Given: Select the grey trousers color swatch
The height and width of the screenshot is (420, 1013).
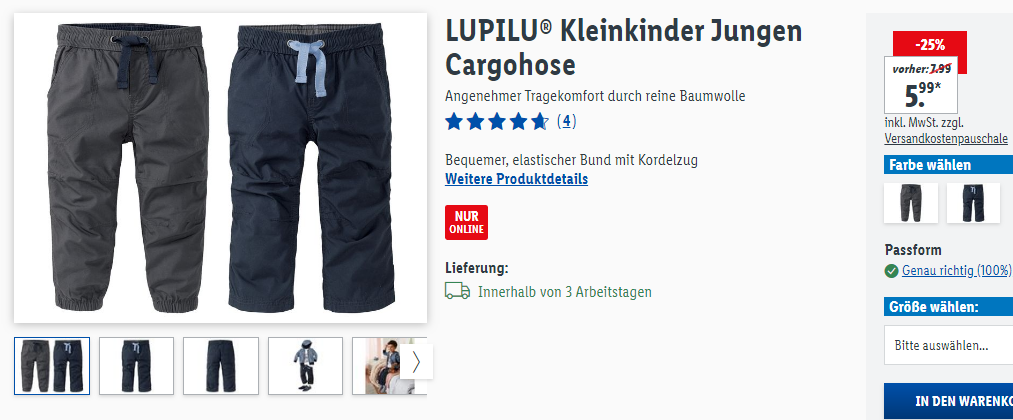Looking at the screenshot, I should (x=911, y=203).
